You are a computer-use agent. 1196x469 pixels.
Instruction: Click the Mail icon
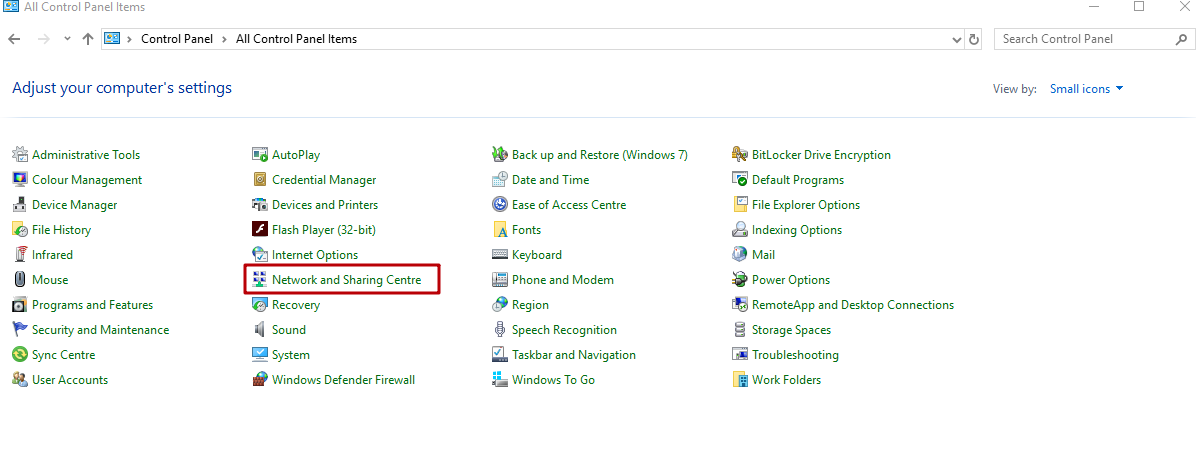(739, 255)
